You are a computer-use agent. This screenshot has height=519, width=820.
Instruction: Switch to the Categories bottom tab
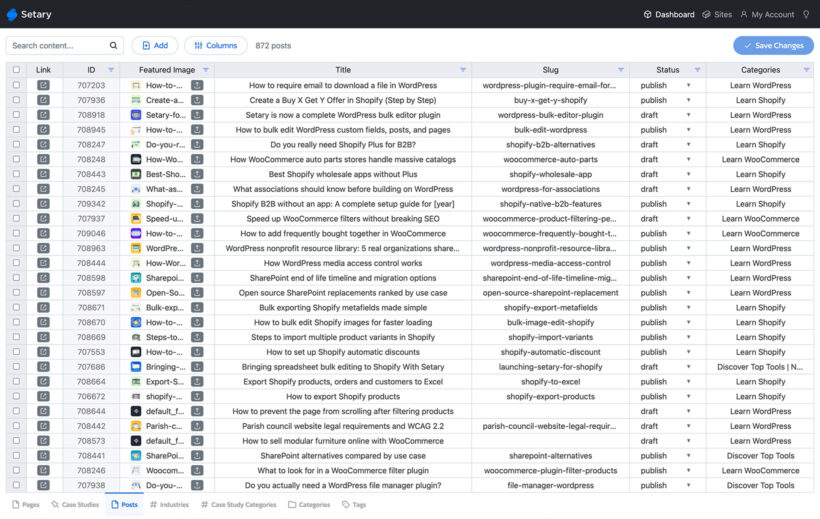pos(309,505)
